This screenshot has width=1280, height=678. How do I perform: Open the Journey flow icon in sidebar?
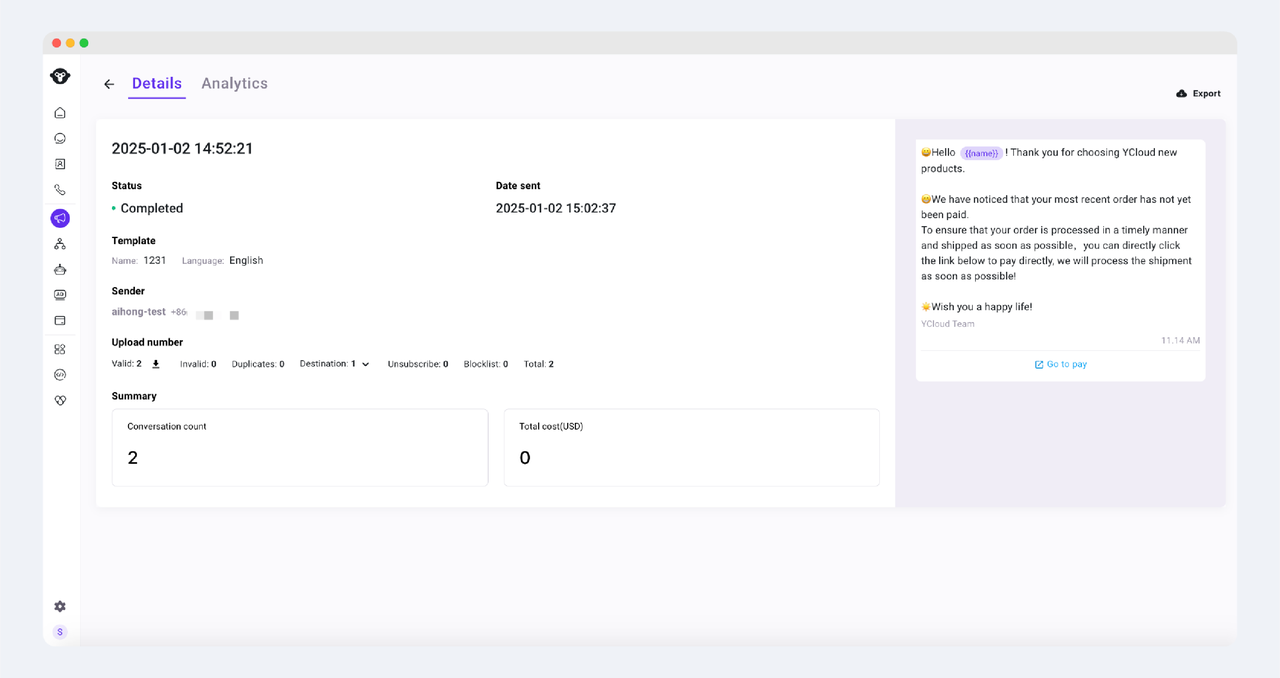tap(60, 244)
